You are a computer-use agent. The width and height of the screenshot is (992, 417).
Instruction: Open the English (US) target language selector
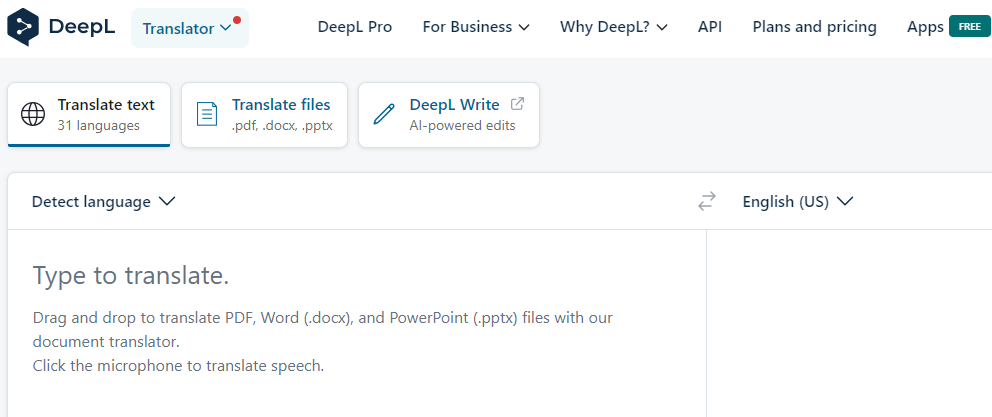797,202
